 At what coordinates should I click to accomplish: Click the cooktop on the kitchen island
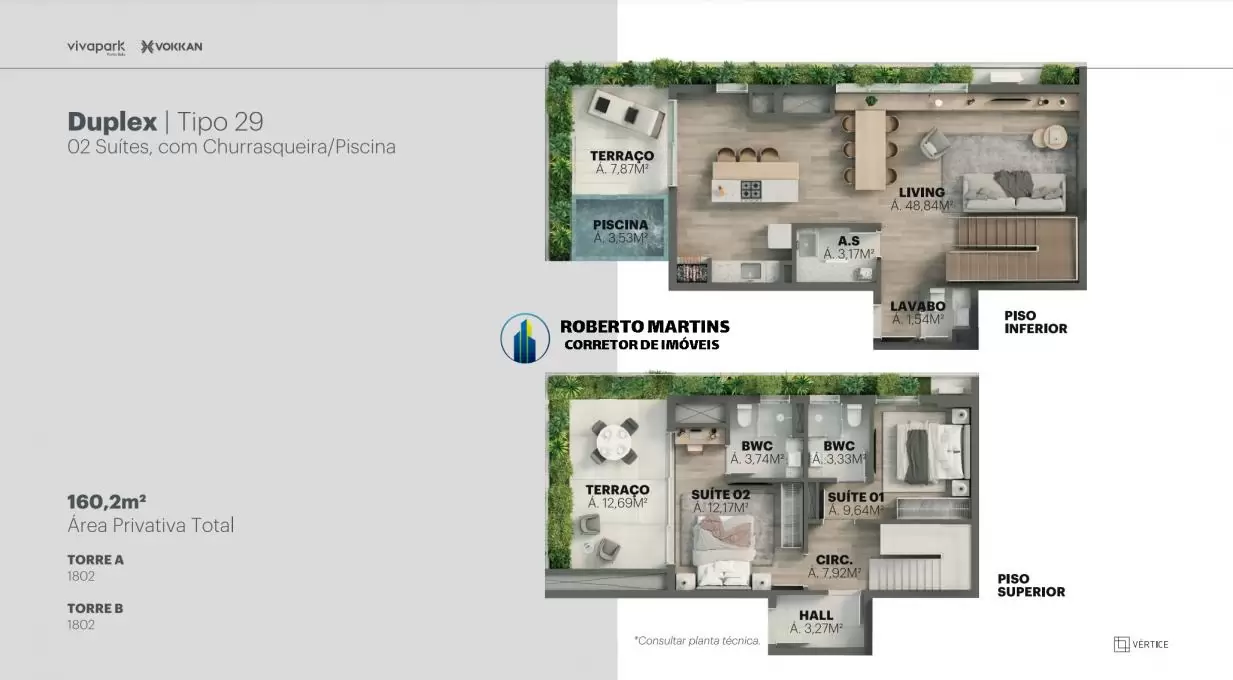pos(750,189)
